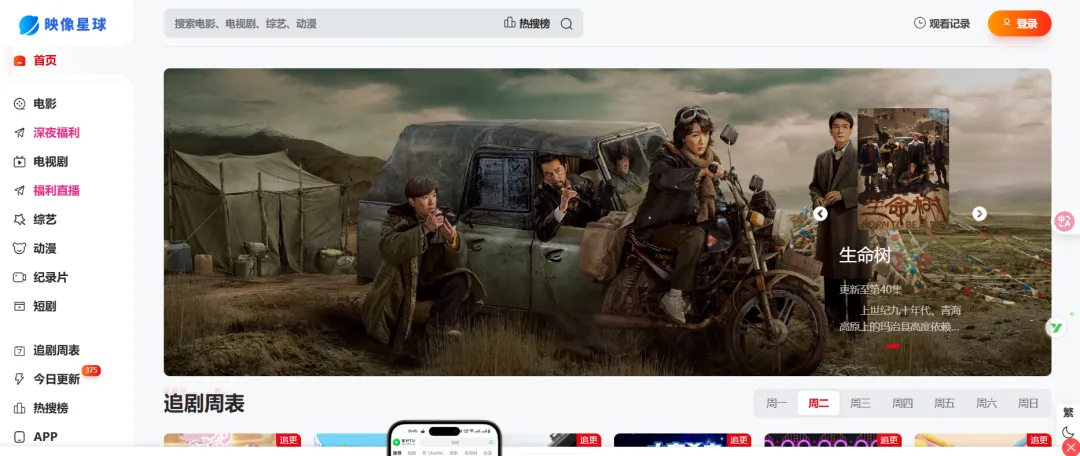Click the 生命树 banner title

(865, 256)
